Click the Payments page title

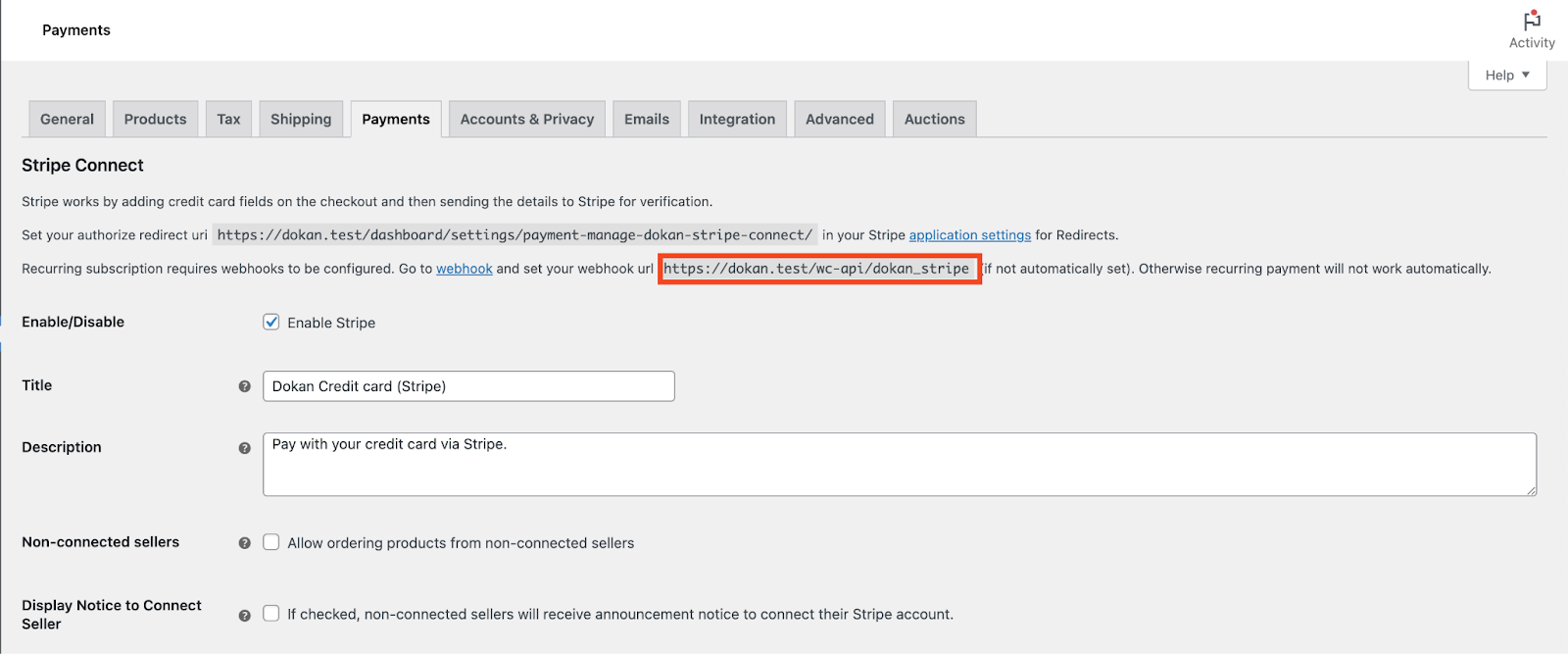(76, 30)
